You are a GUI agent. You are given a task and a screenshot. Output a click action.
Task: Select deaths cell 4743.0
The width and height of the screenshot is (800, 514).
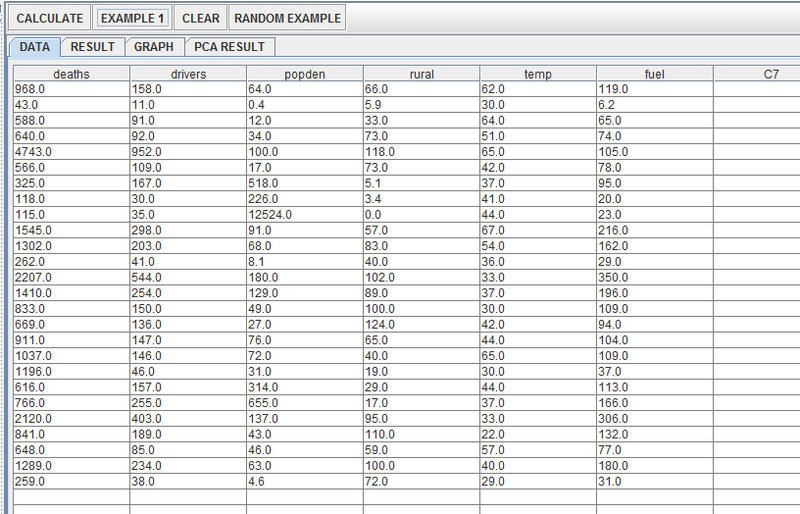click(x=71, y=152)
